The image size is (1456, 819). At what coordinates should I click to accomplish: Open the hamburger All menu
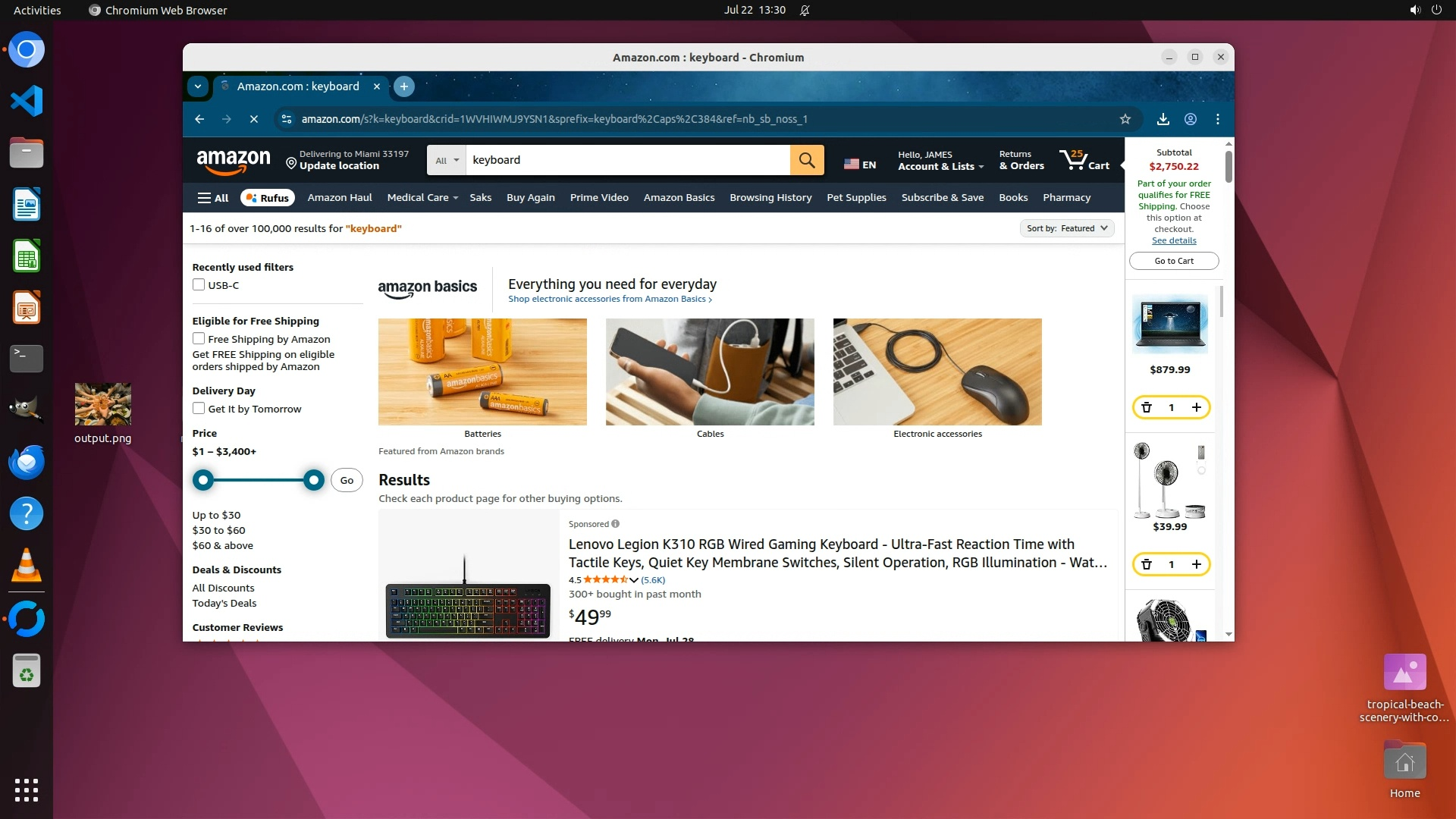(213, 198)
